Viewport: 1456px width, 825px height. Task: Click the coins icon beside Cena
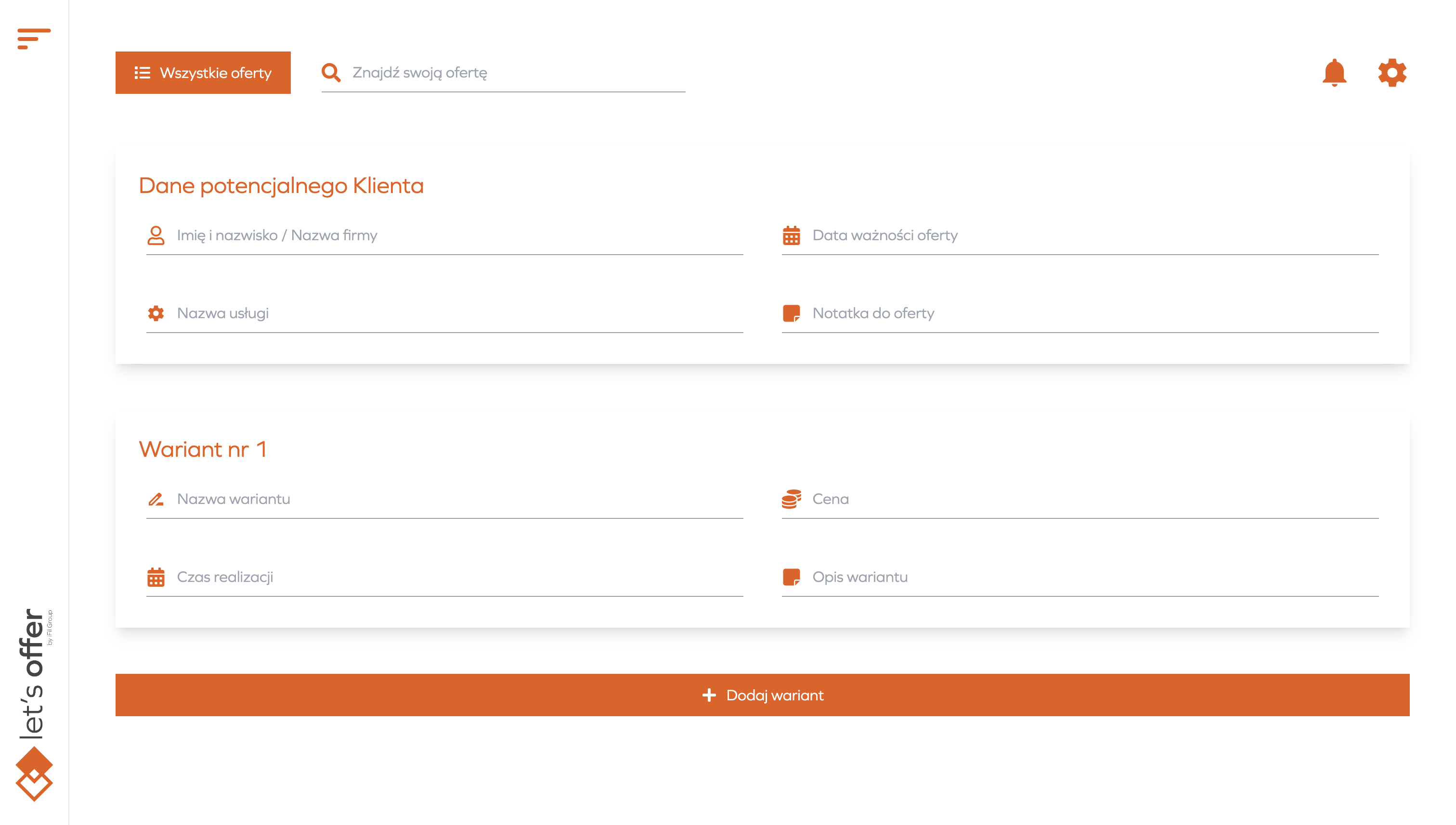click(x=791, y=499)
